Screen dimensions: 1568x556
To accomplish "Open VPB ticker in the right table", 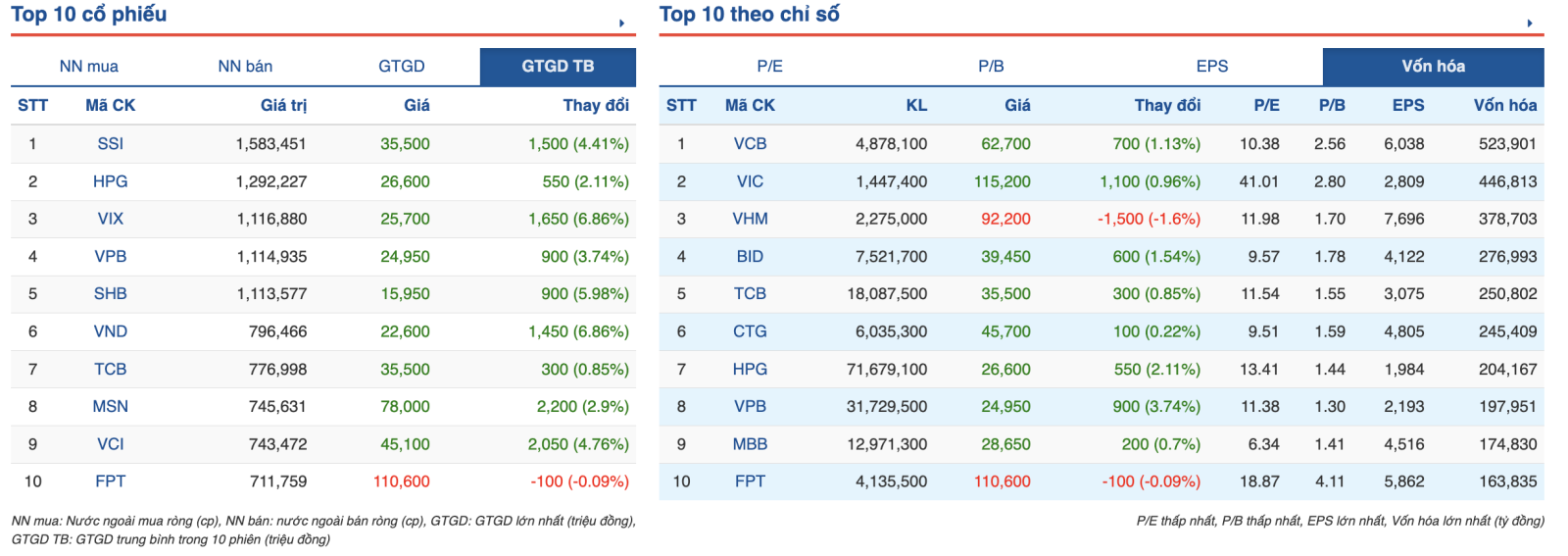I will point(751,406).
